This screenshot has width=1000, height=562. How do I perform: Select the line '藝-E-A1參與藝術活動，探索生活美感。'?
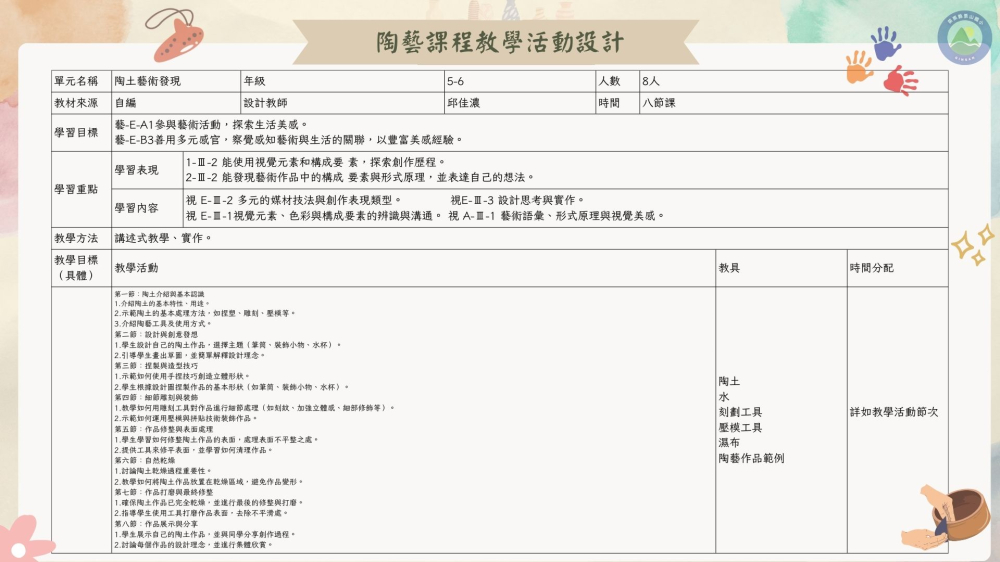coord(211,124)
